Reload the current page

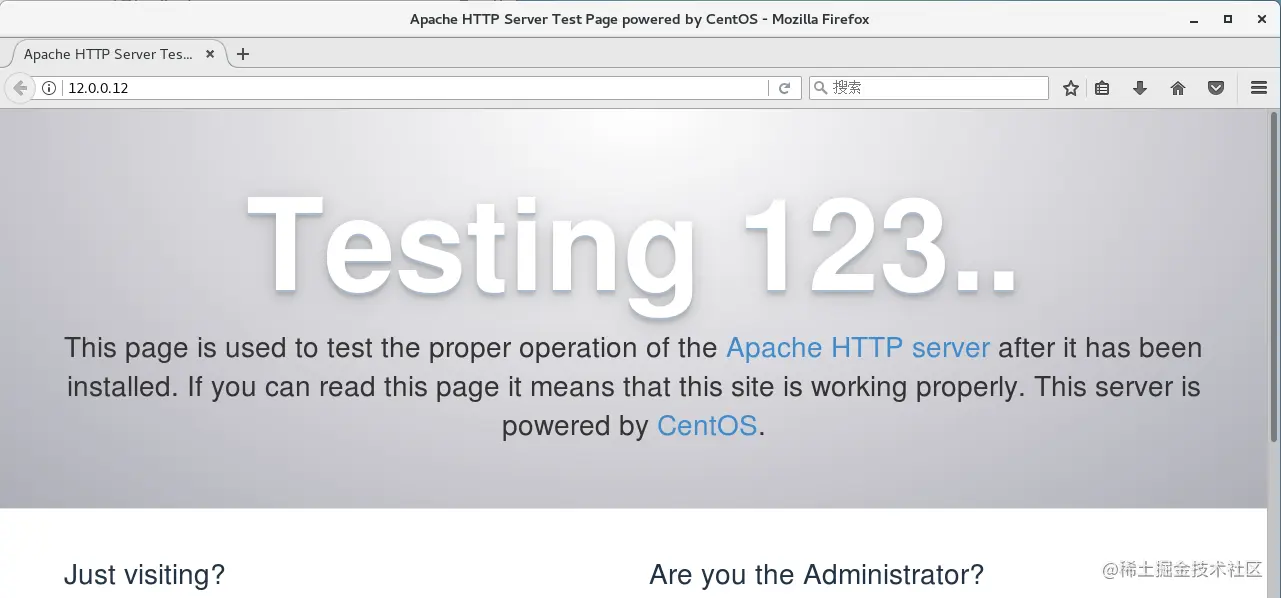(785, 88)
